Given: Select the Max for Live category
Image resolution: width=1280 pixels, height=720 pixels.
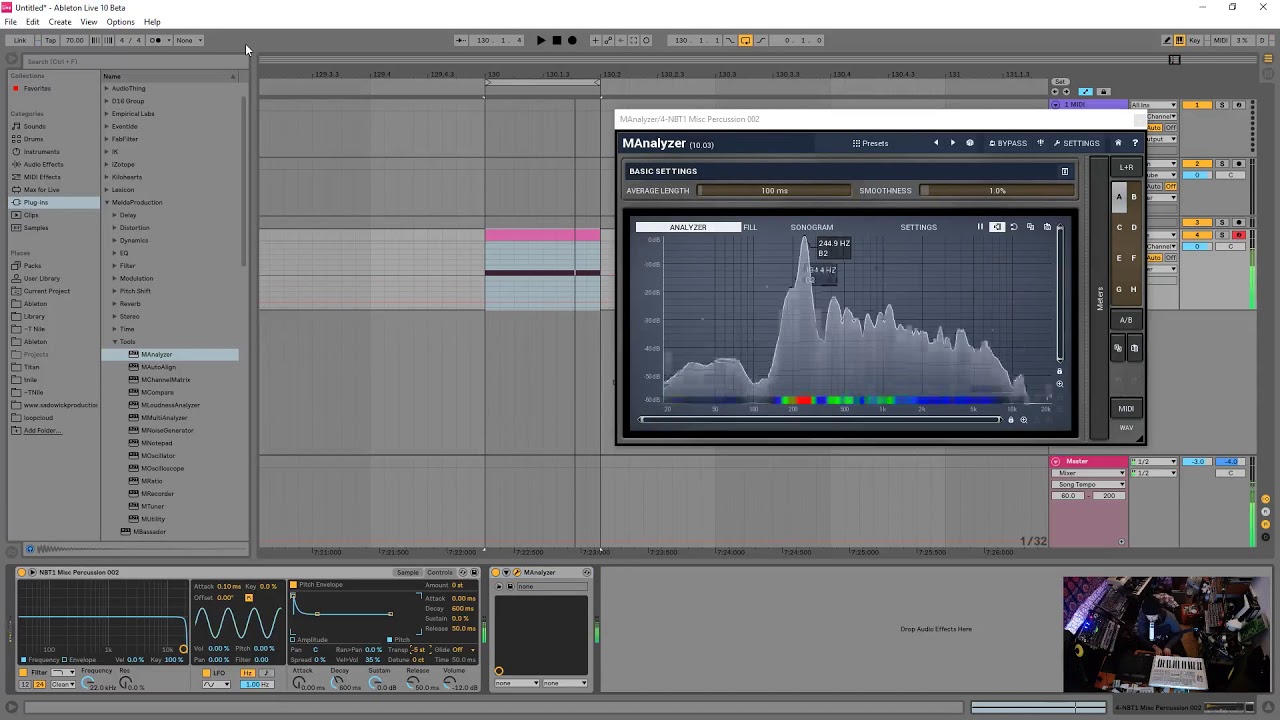Looking at the screenshot, I should pyautogui.click(x=42, y=190).
